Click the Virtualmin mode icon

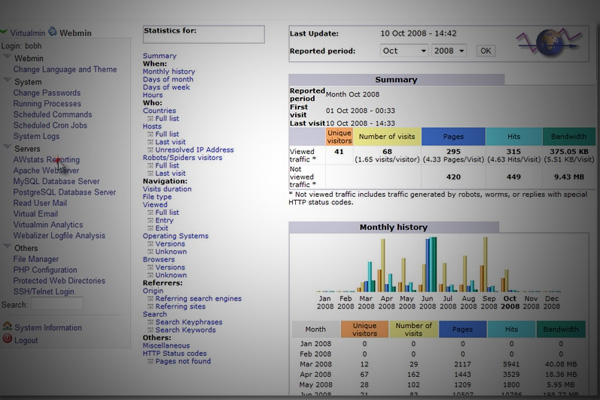click(5, 32)
